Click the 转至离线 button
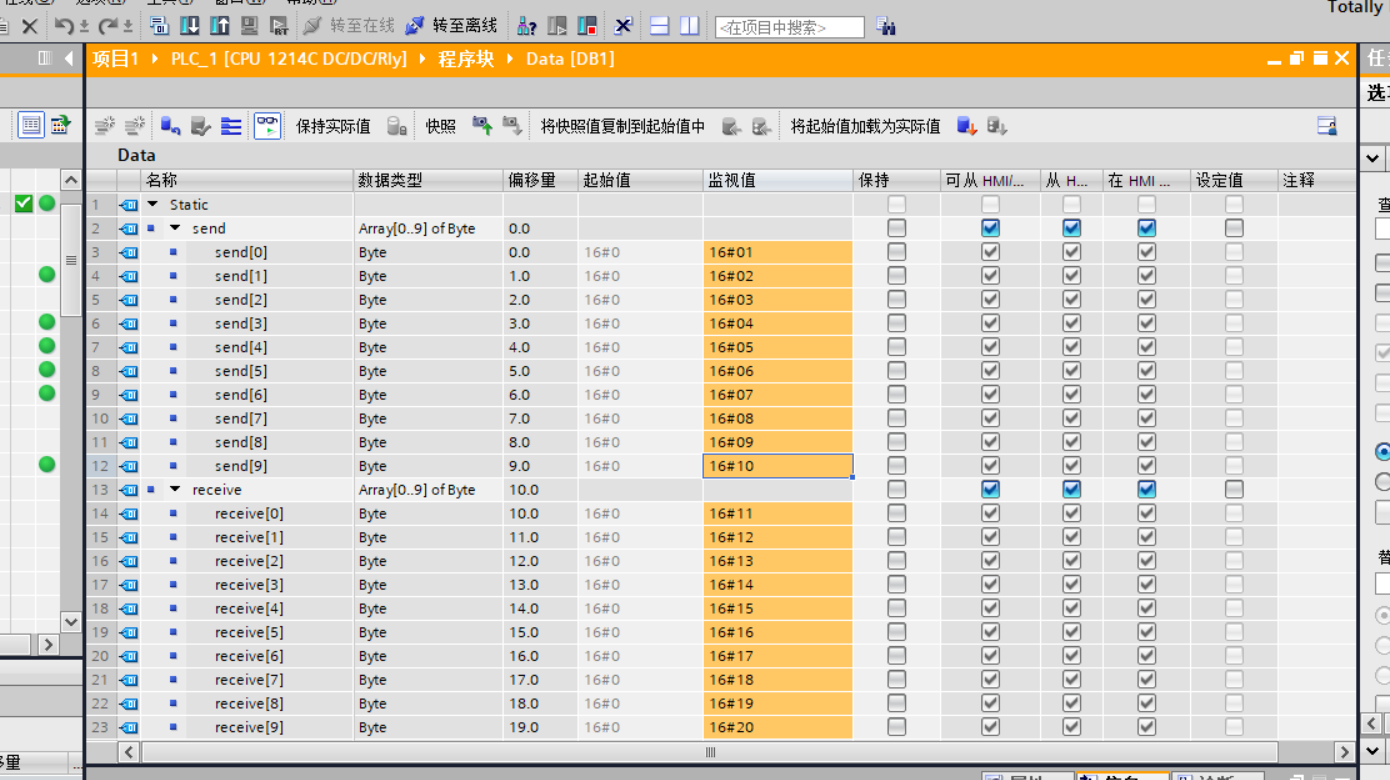The image size is (1390, 780). point(464,26)
